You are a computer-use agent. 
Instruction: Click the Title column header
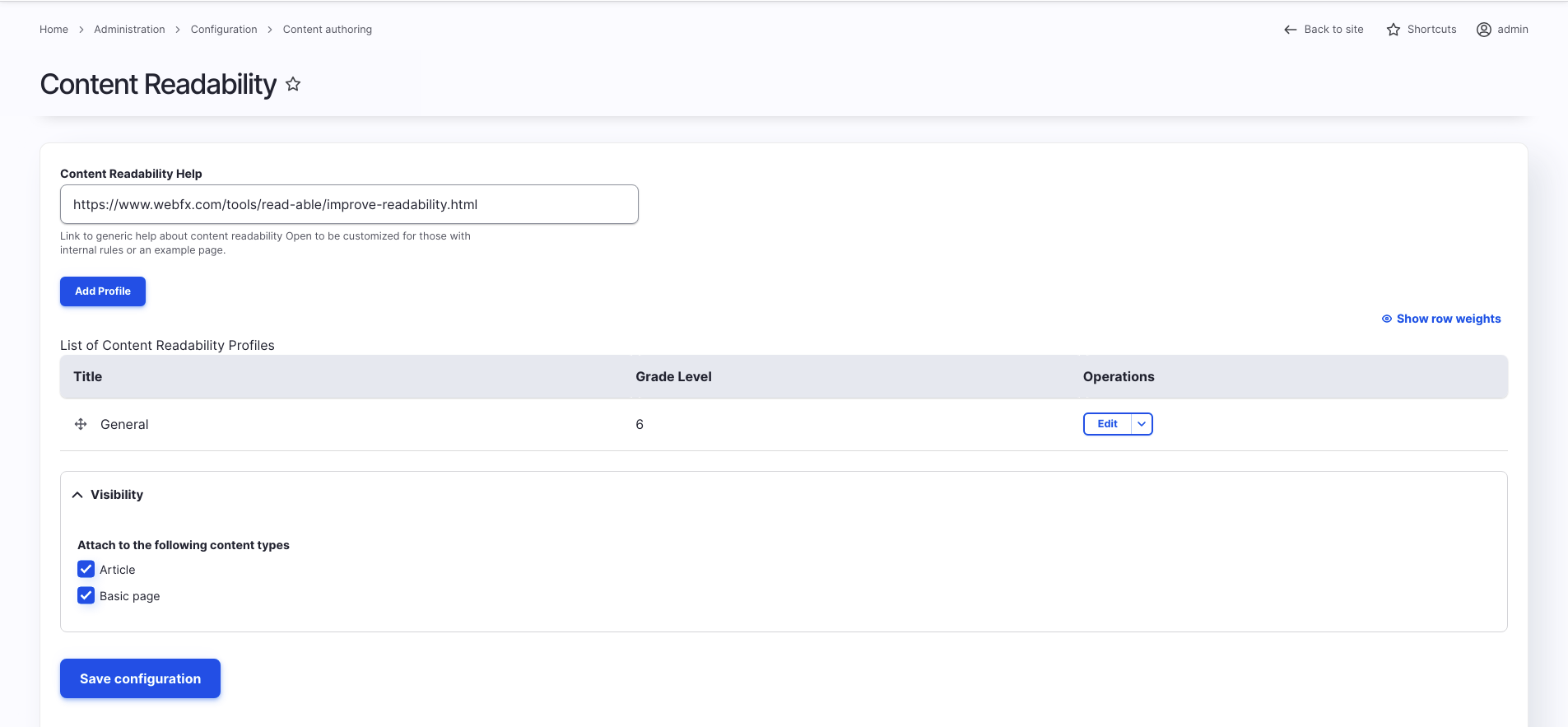pyautogui.click(x=88, y=376)
